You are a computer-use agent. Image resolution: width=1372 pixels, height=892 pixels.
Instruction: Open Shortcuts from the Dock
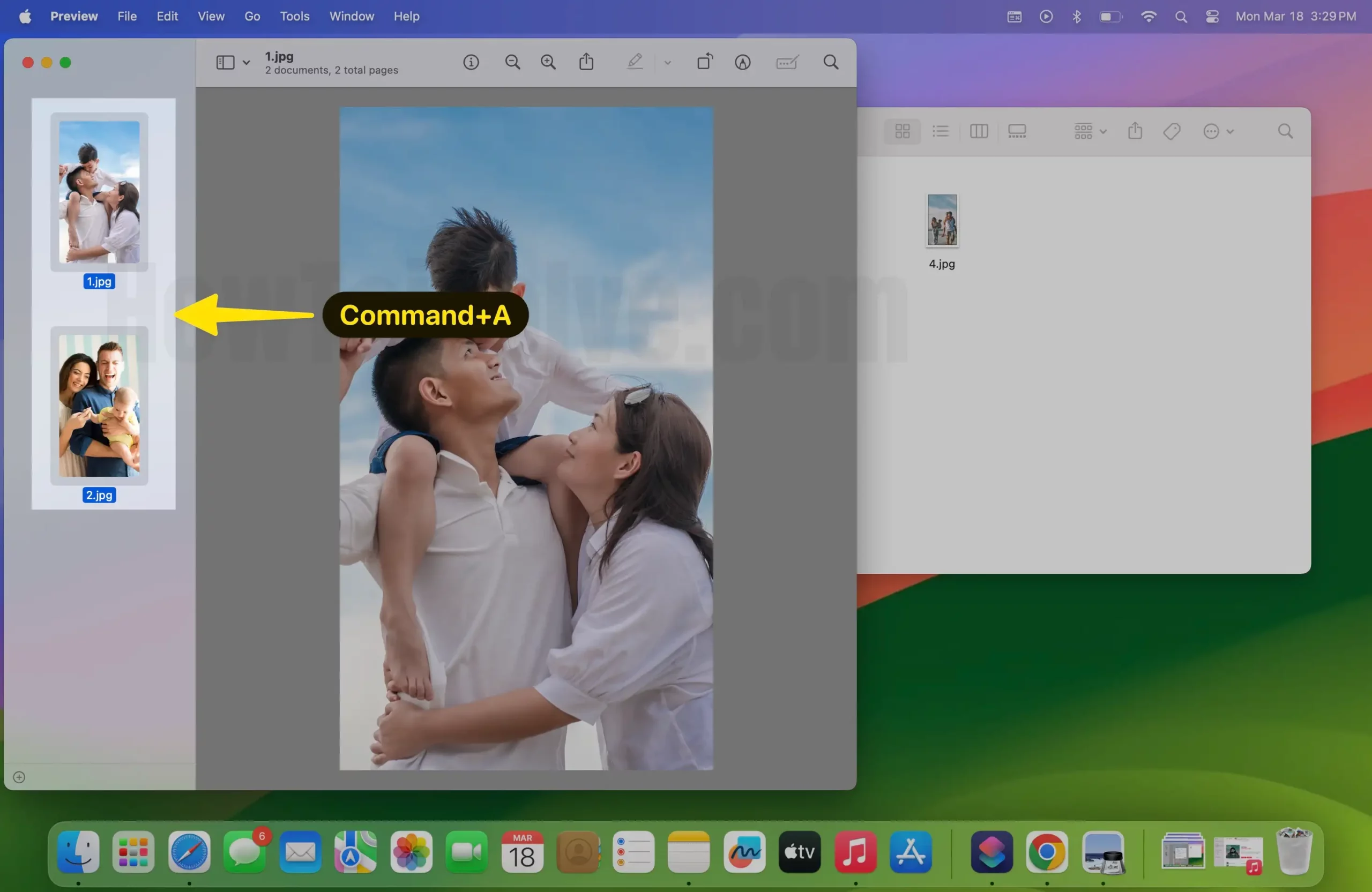pyautogui.click(x=991, y=852)
